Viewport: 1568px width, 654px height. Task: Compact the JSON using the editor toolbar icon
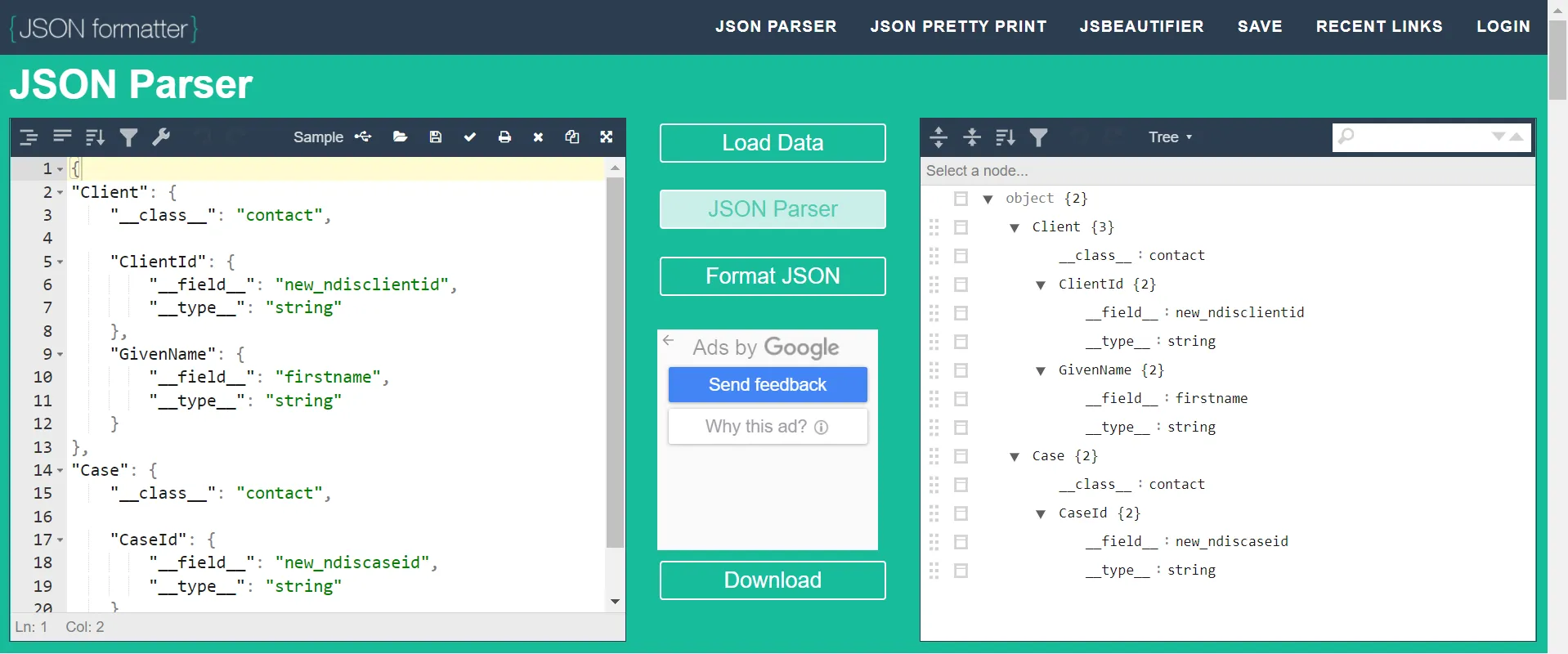pos(62,137)
